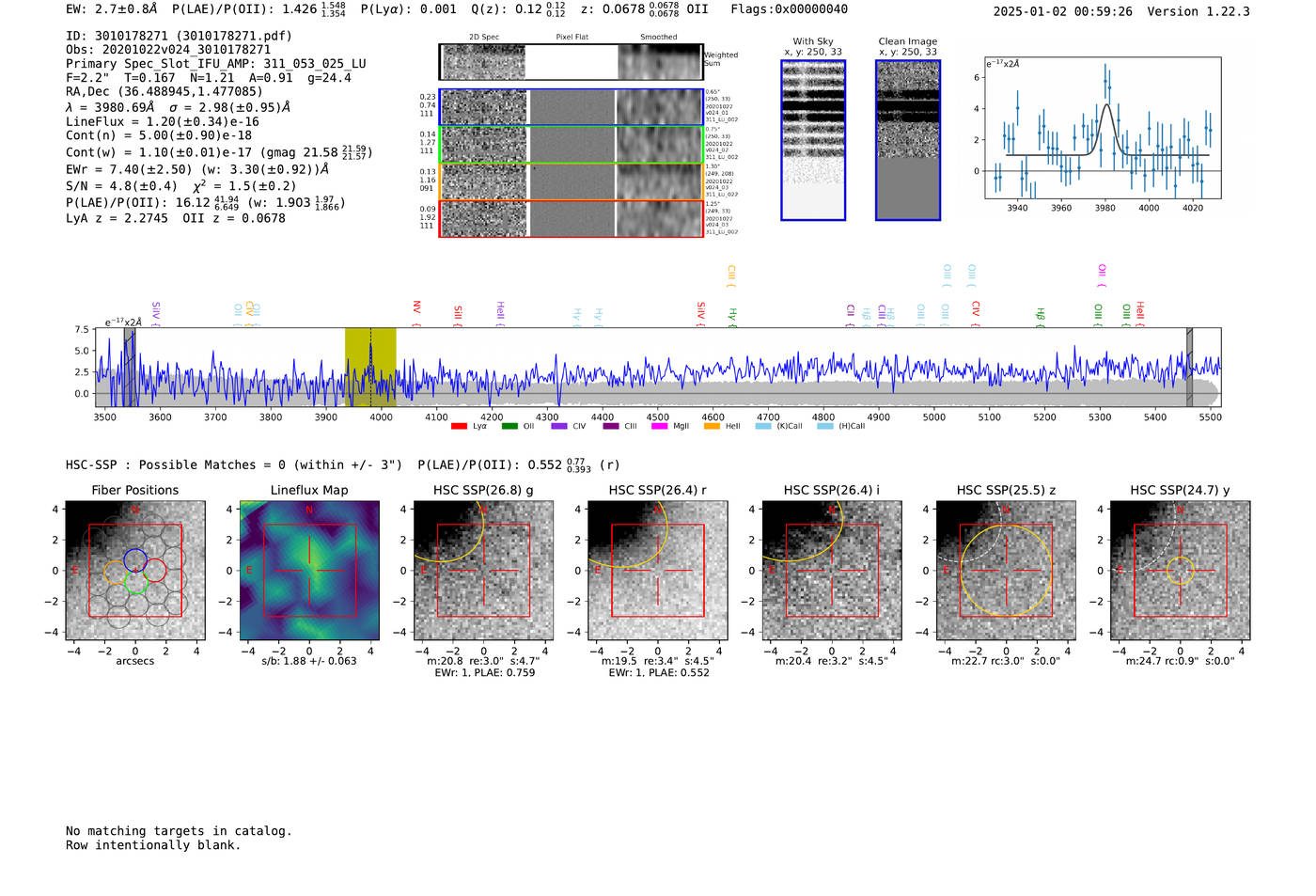Screen dimensions: 1316x896
Task: Click the purple HeII marker near 4200Å
Action: click(x=500, y=313)
